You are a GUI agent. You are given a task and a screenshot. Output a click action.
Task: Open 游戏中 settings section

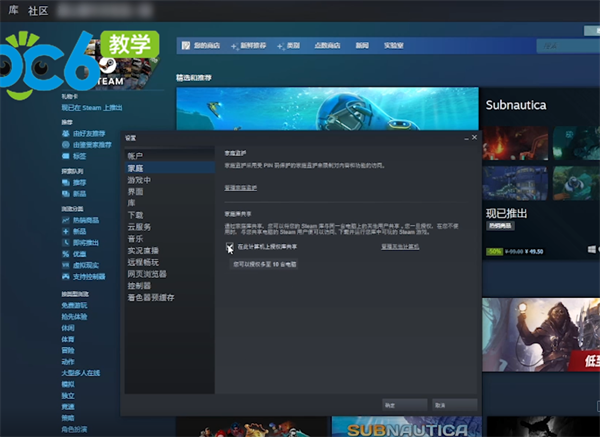pos(139,180)
